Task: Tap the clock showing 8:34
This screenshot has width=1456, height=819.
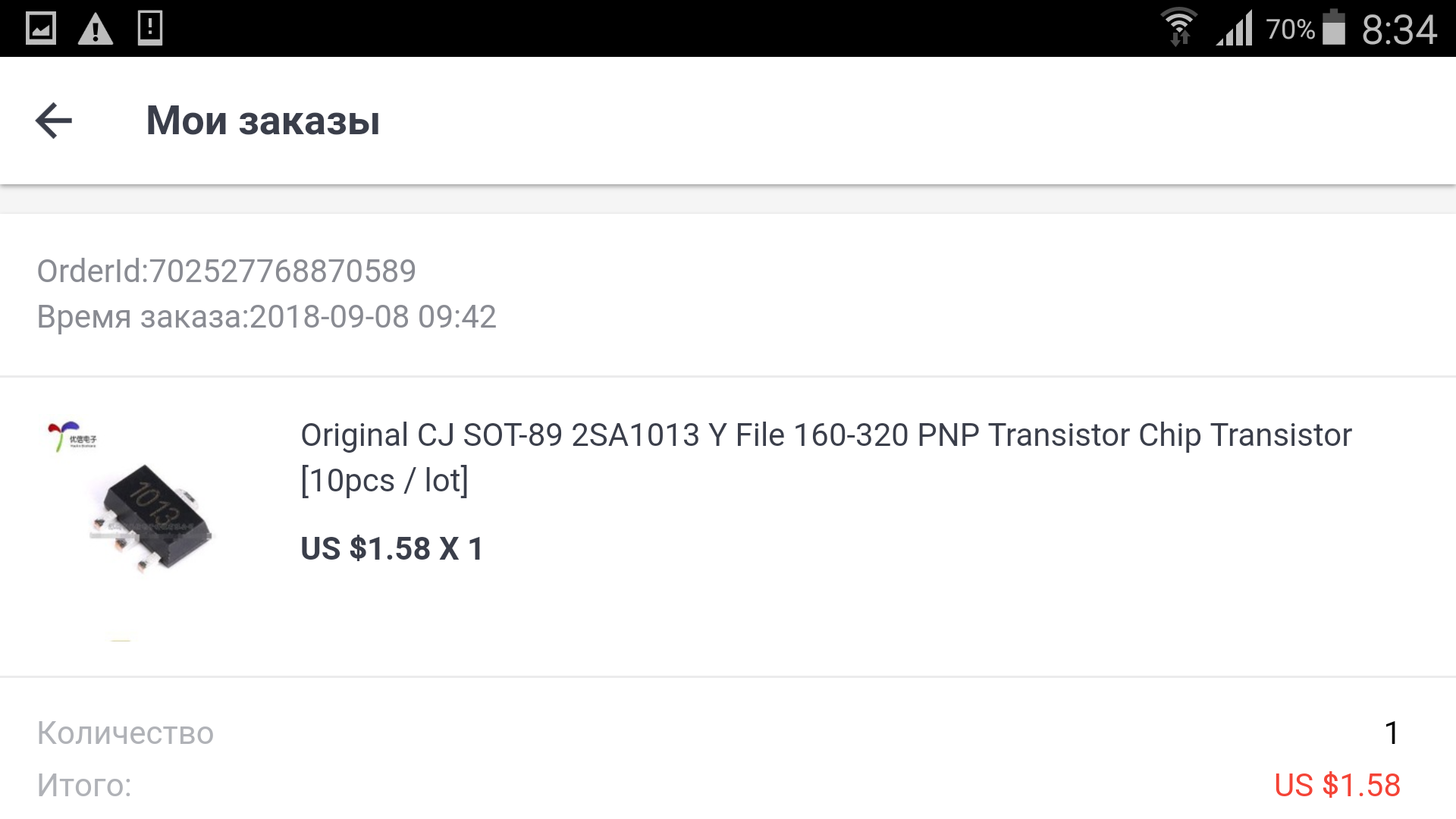Action: (x=1399, y=30)
